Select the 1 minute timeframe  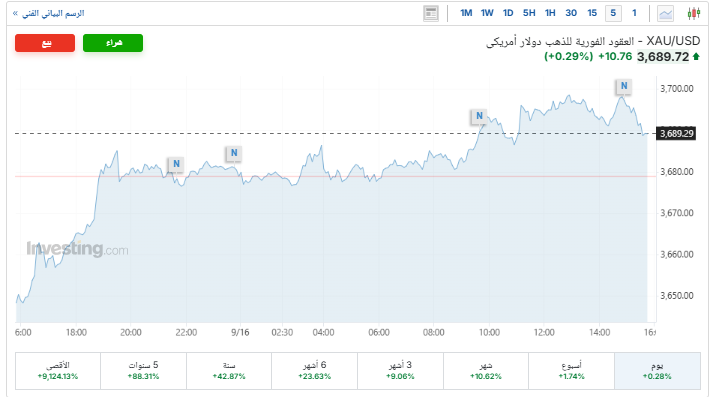pos(634,13)
